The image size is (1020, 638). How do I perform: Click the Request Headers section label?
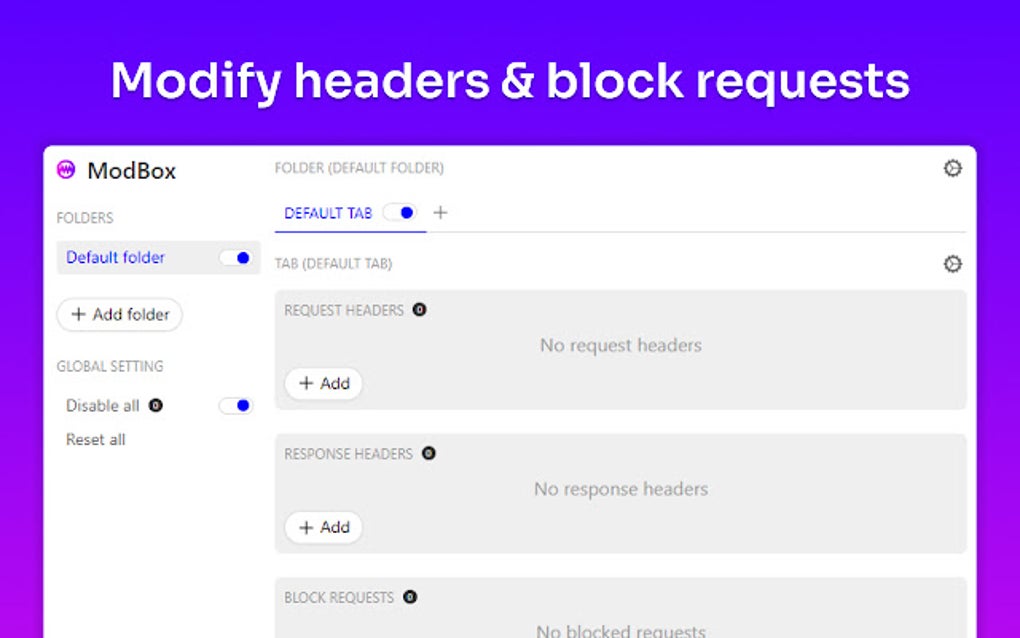(344, 310)
